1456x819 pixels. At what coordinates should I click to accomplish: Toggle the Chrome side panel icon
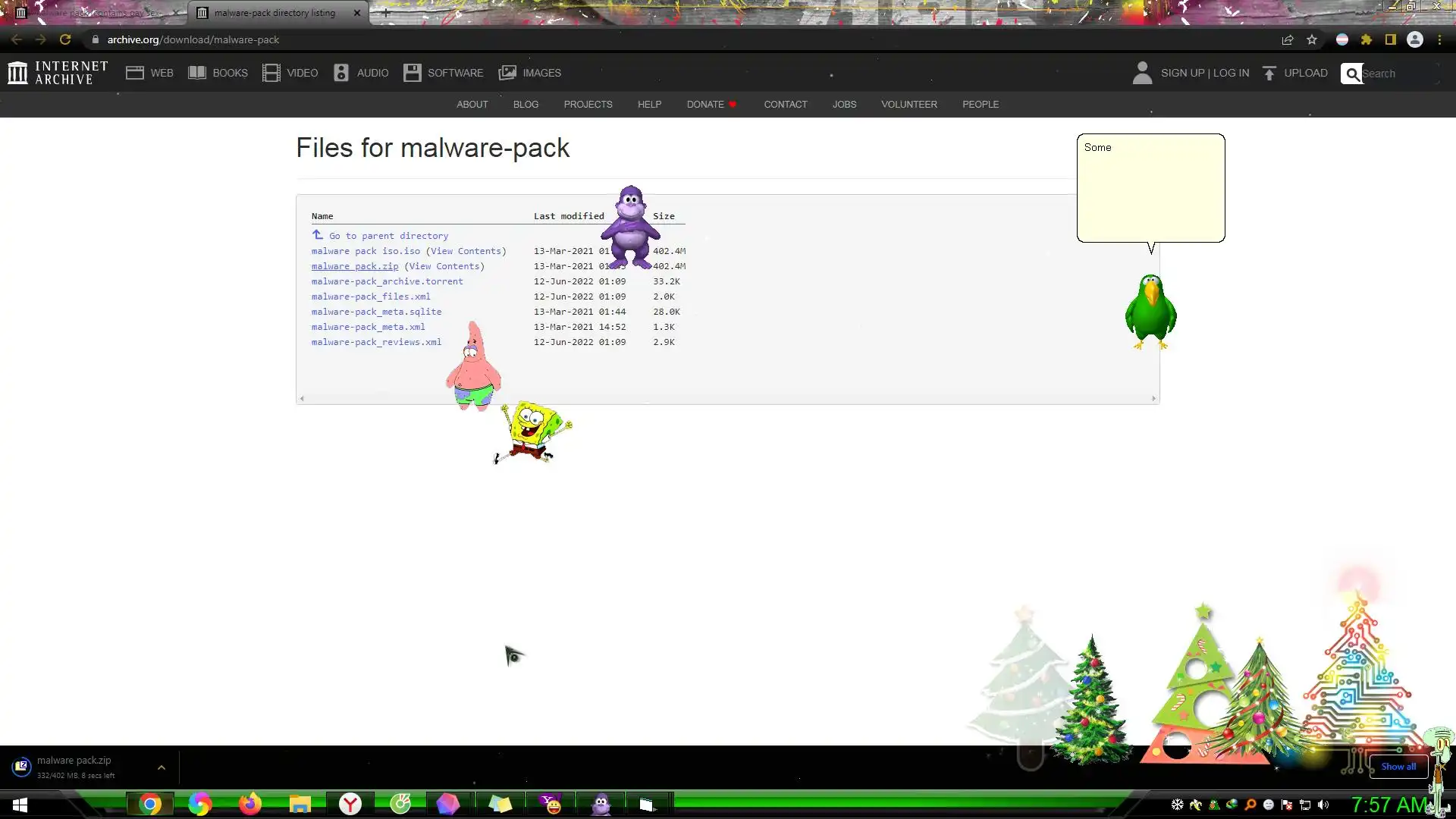coord(1391,39)
